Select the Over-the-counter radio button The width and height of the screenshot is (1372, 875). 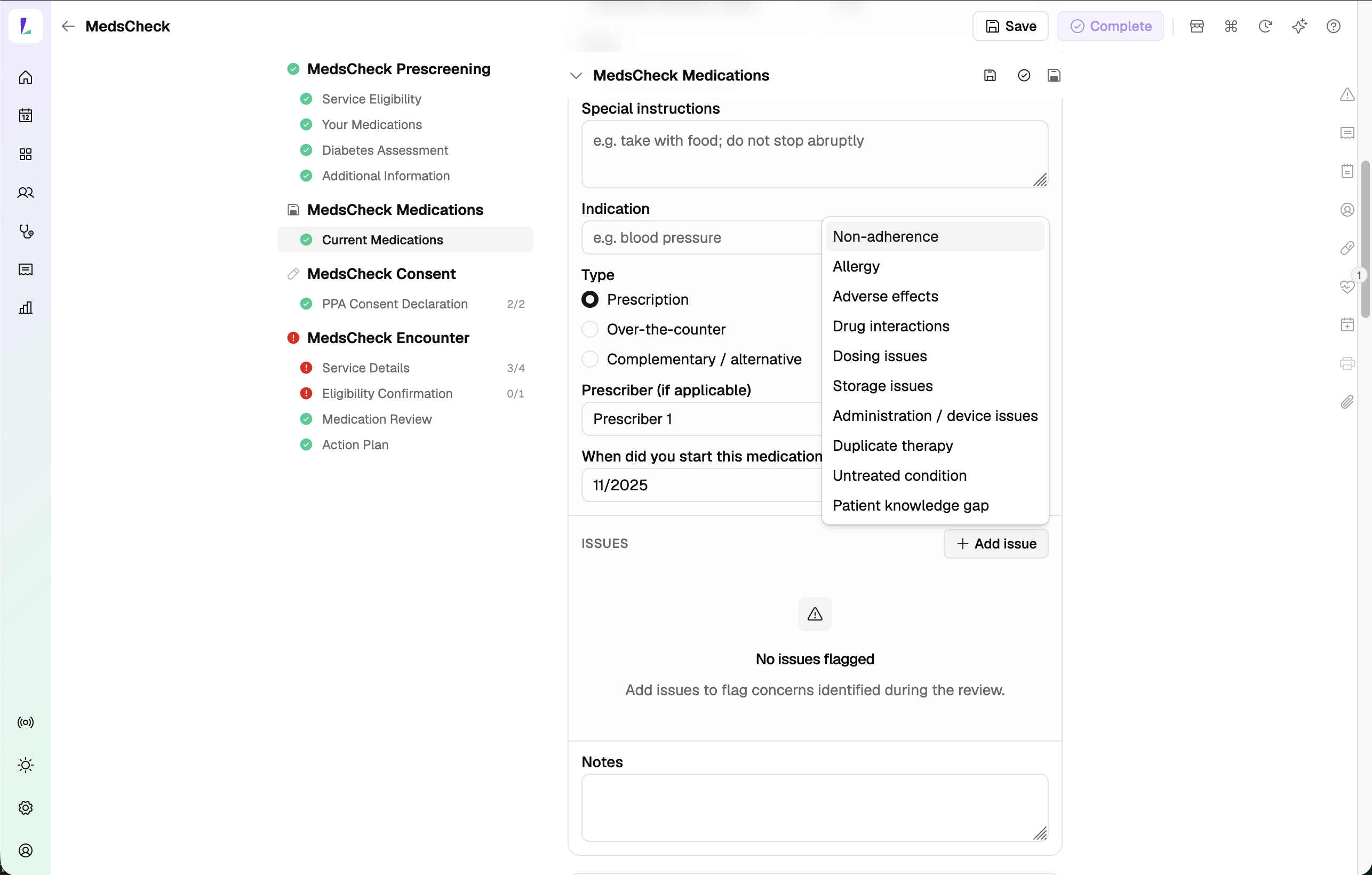coord(589,330)
